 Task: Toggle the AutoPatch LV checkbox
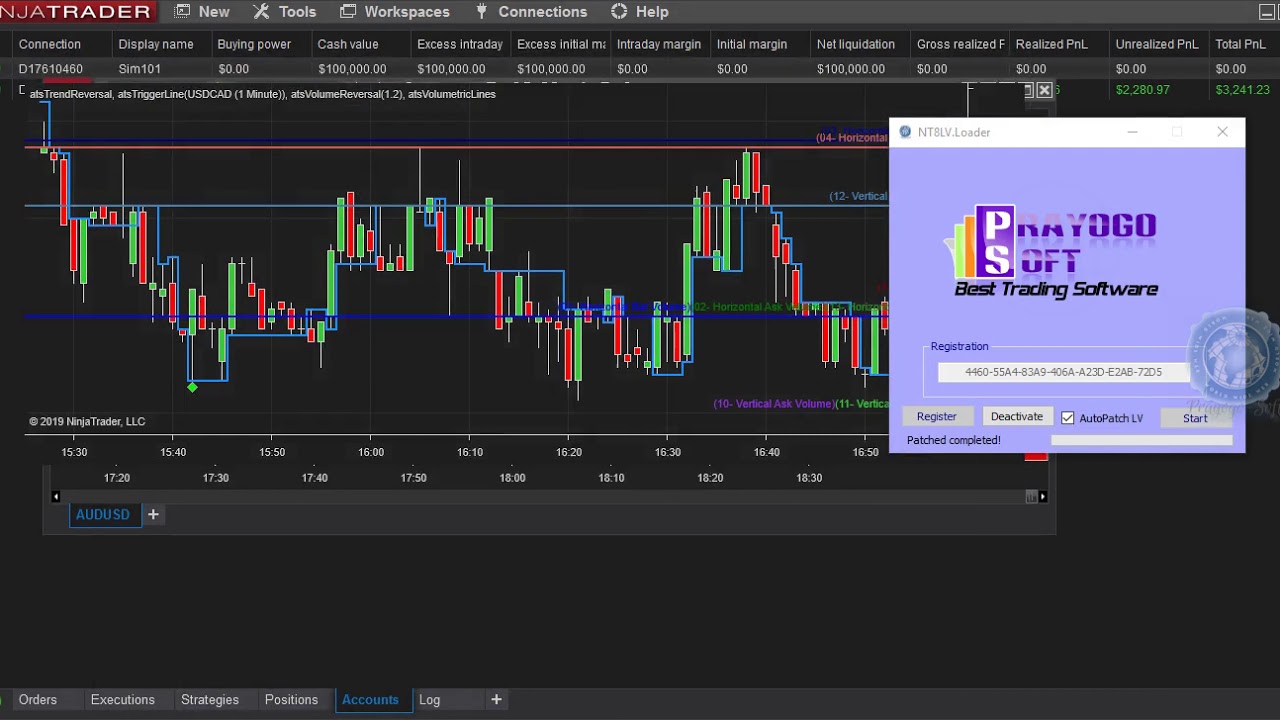(1068, 418)
